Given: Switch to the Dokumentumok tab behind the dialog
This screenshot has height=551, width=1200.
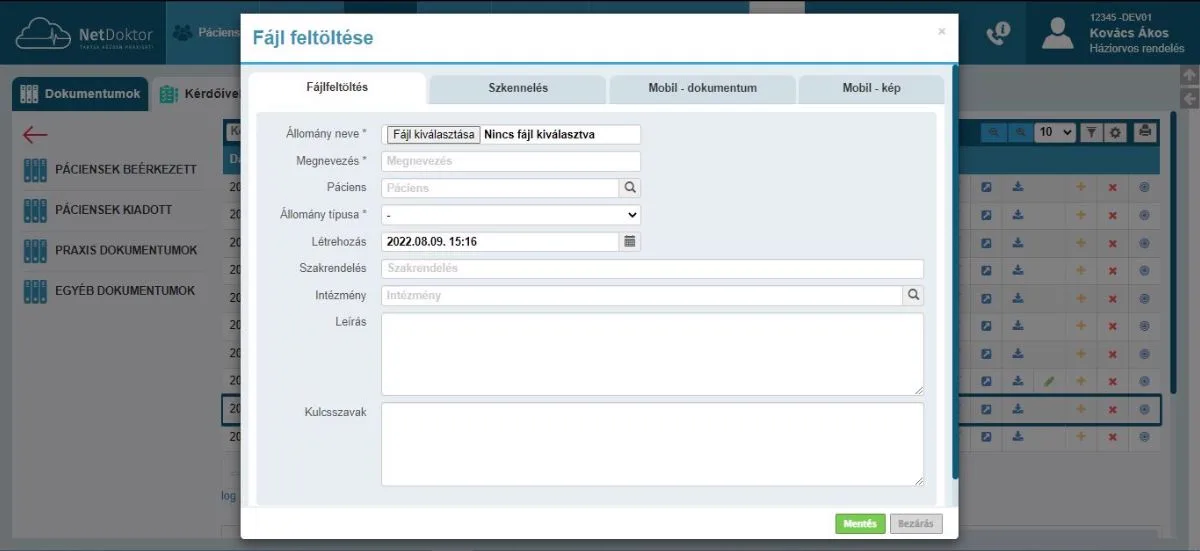Looking at the screenshot, I should point(80,95).
